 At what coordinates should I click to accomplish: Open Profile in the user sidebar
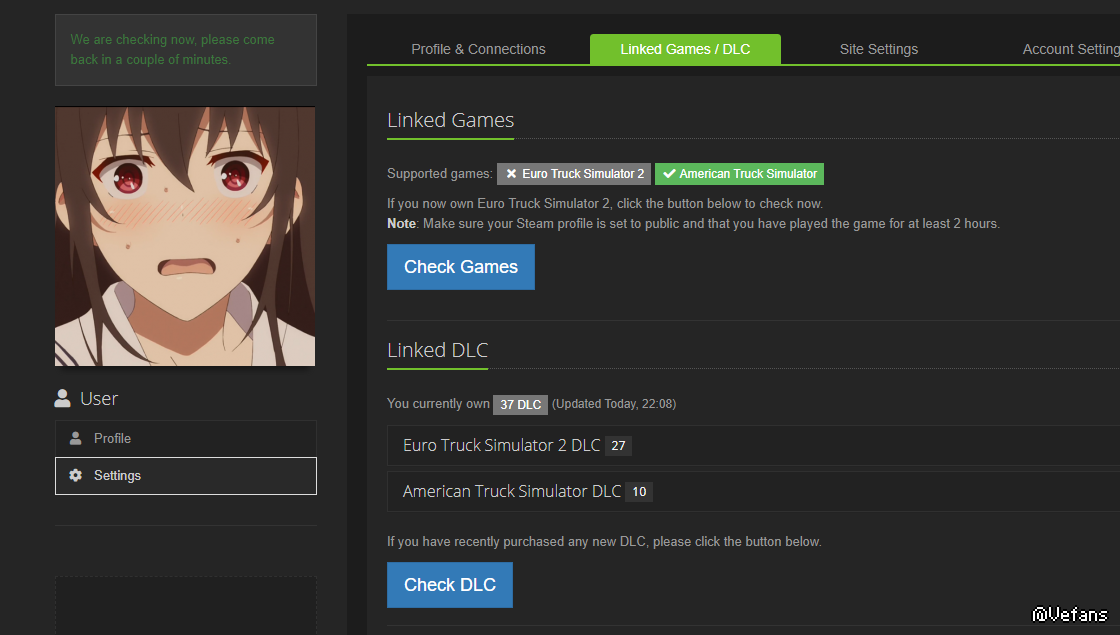tap(186, 439)
